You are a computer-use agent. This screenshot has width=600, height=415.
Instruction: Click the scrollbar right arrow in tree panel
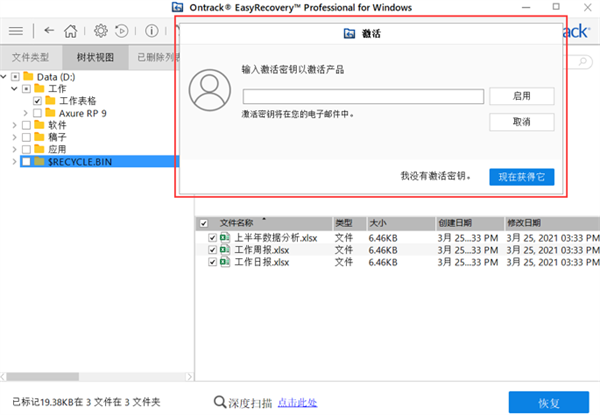tap(189, 377)
